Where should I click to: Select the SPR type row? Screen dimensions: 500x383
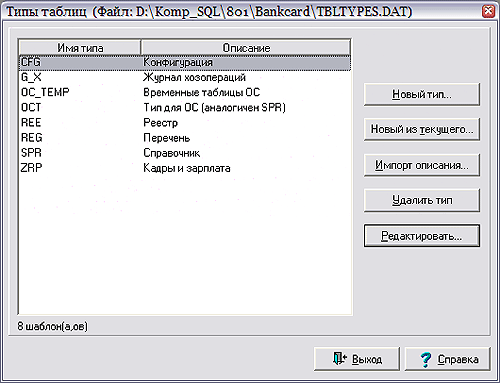(185, 153)
